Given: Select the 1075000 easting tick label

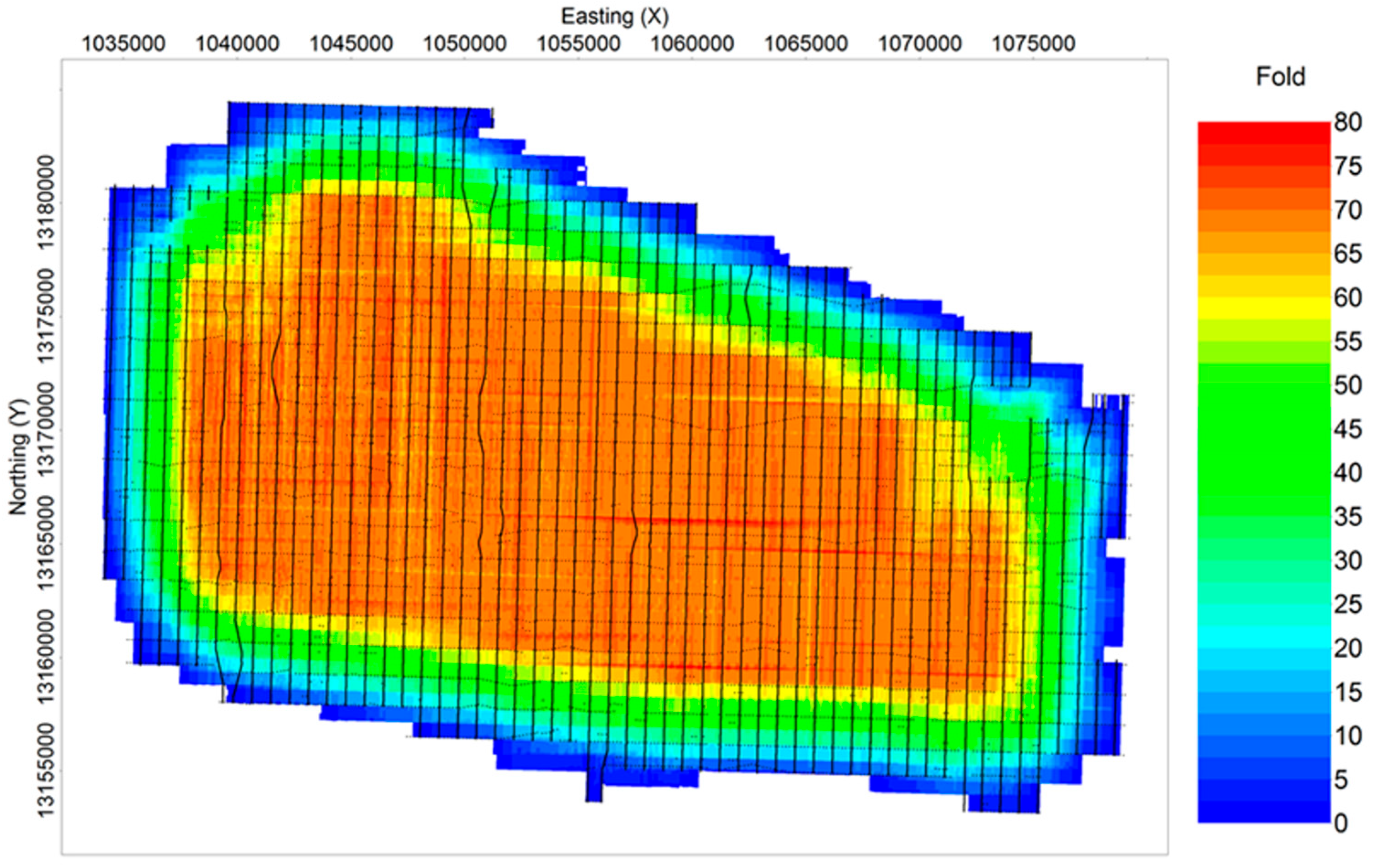Looking at the screenshot, I should click(1033, 43).
